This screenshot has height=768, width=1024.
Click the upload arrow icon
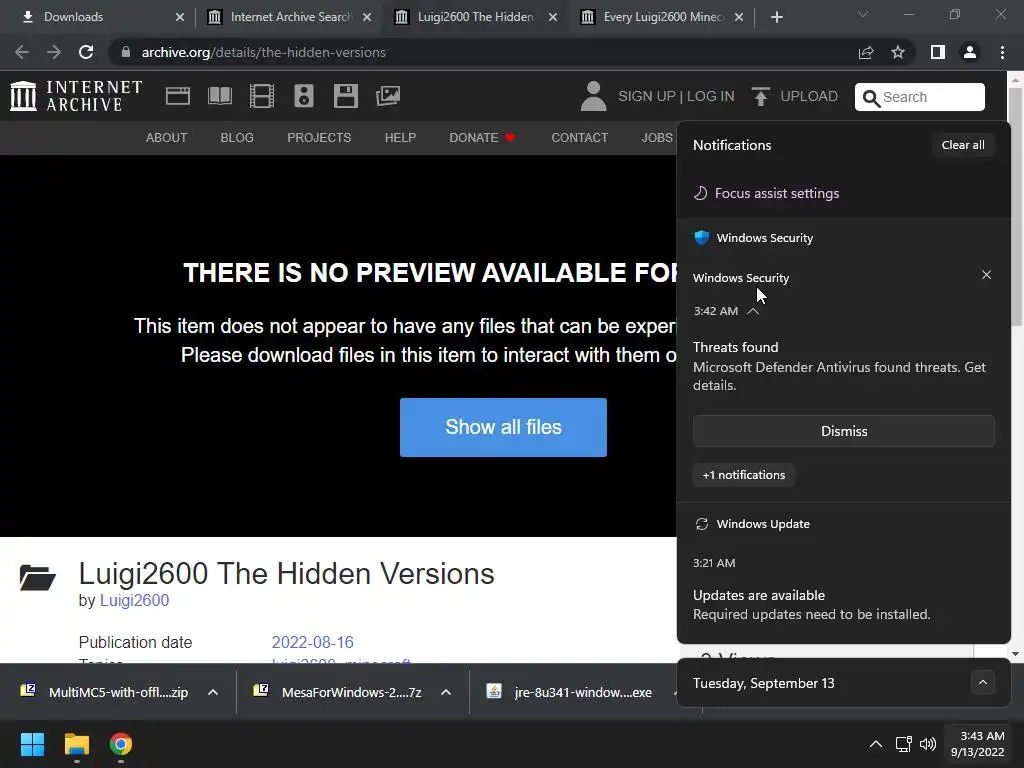coord(760,96)
